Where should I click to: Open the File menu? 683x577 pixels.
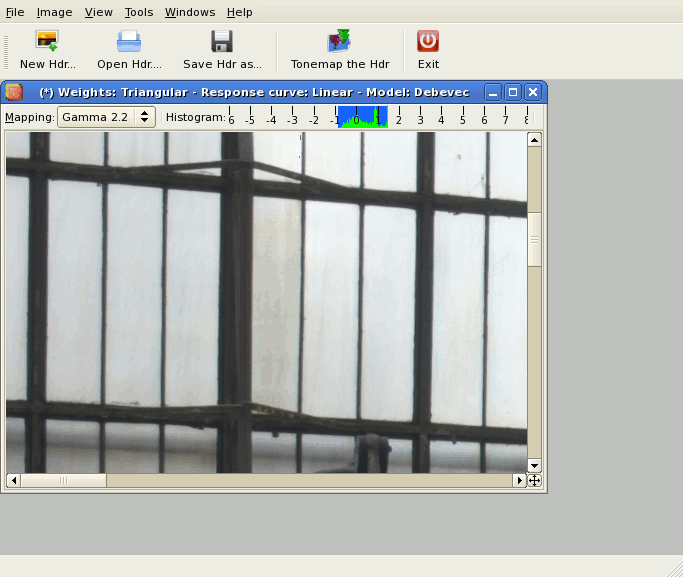[15, 12]
